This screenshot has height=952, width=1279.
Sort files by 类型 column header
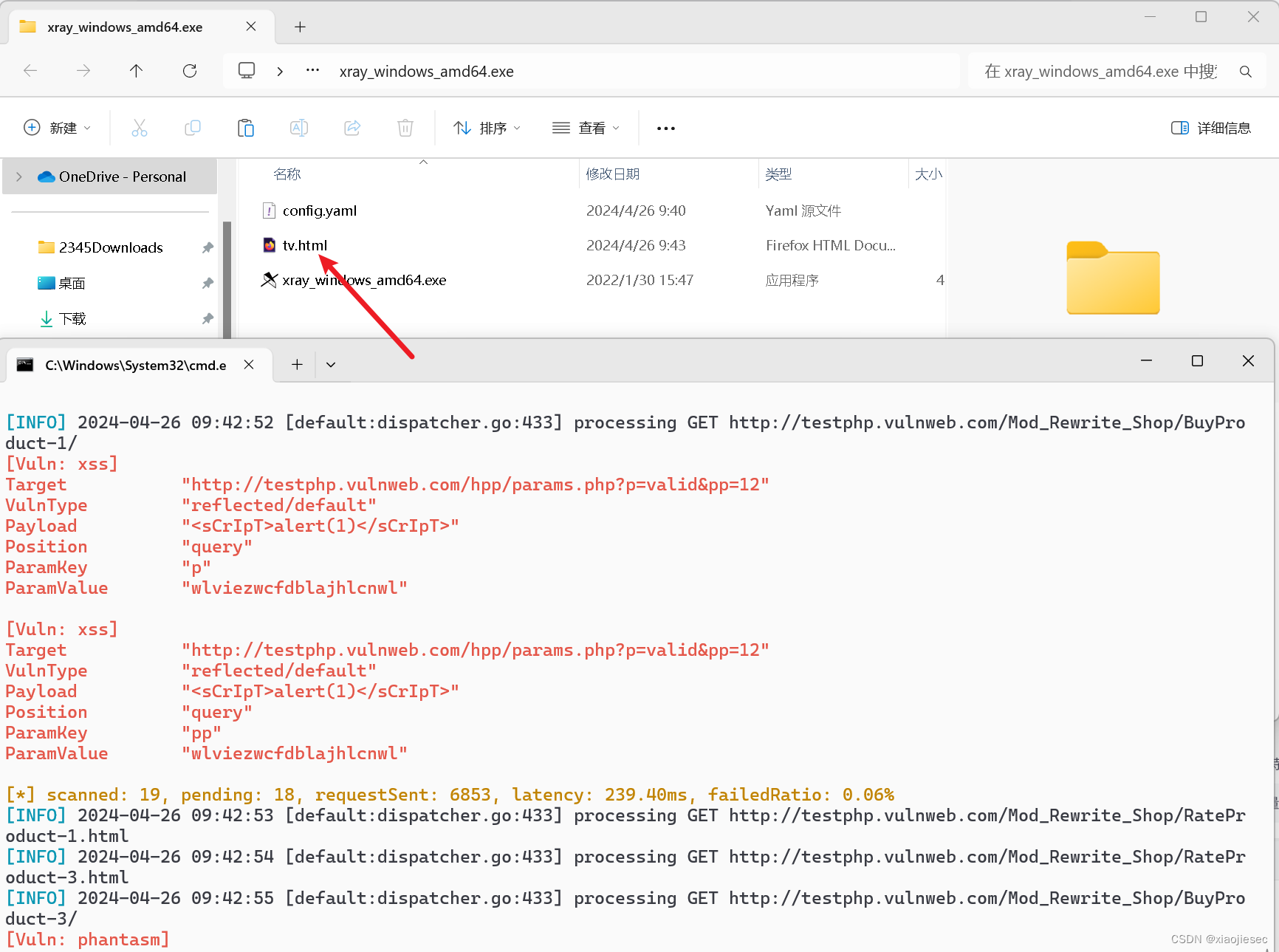point(778,174)
